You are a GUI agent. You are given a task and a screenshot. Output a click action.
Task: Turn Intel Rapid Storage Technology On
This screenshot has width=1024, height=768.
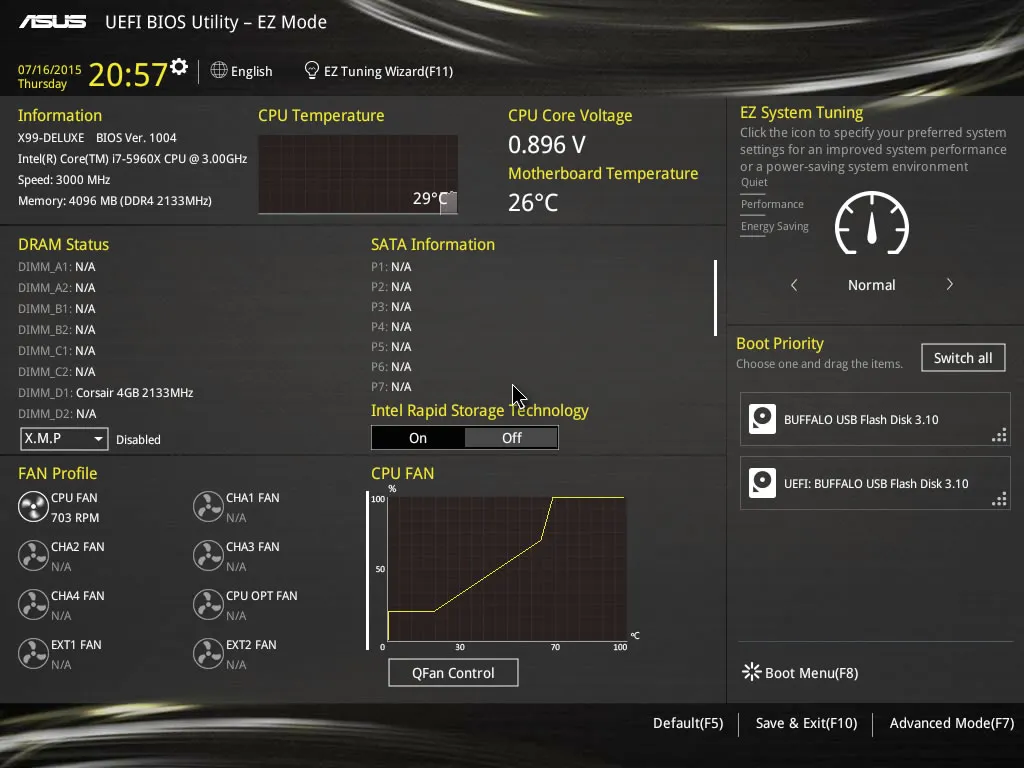pos(418,438)
